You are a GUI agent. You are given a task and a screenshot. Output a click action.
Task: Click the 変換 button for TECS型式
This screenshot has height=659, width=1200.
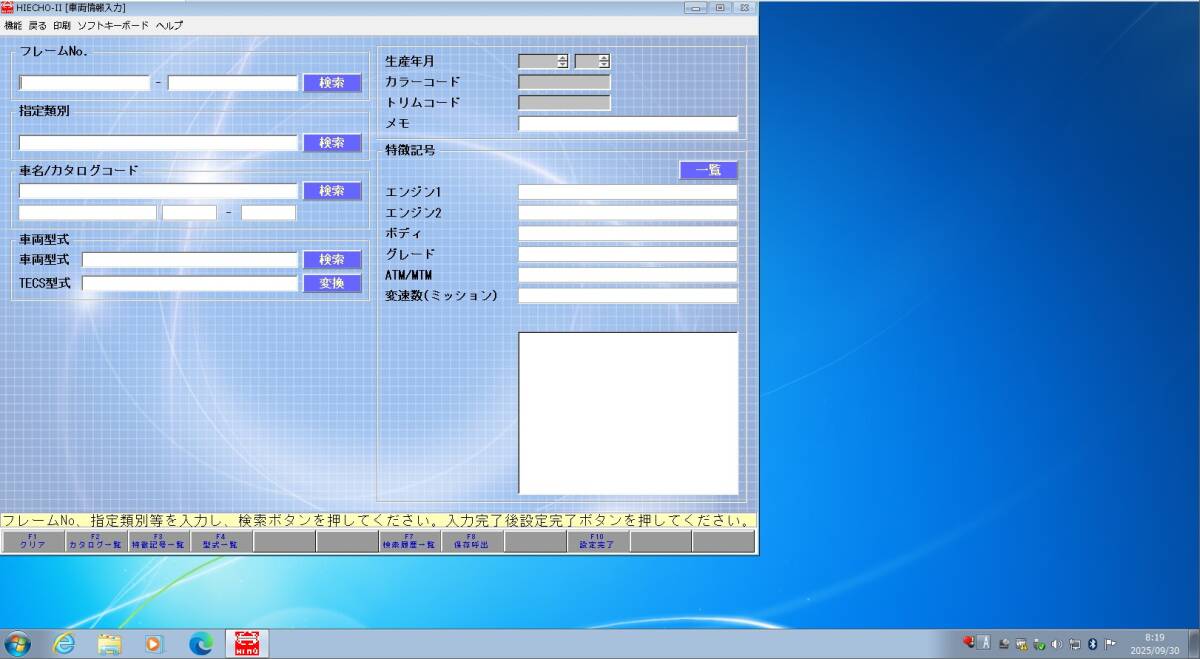332,283
